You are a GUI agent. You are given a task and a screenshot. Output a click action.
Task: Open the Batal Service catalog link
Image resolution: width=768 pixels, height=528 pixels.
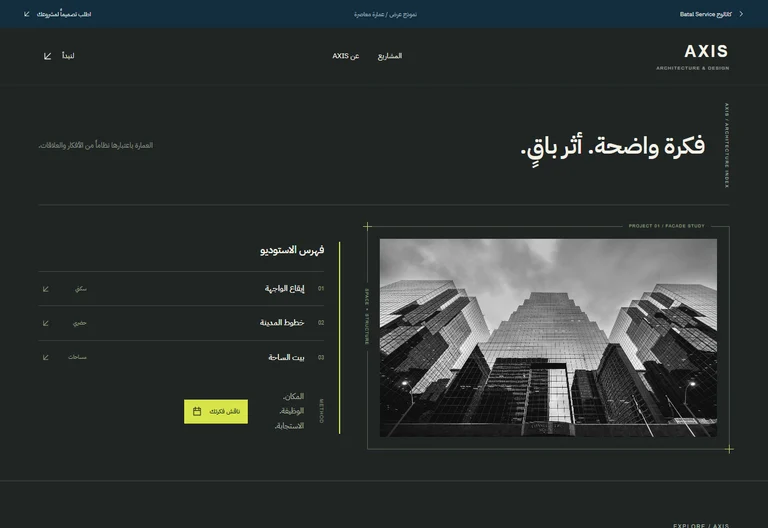705,14
